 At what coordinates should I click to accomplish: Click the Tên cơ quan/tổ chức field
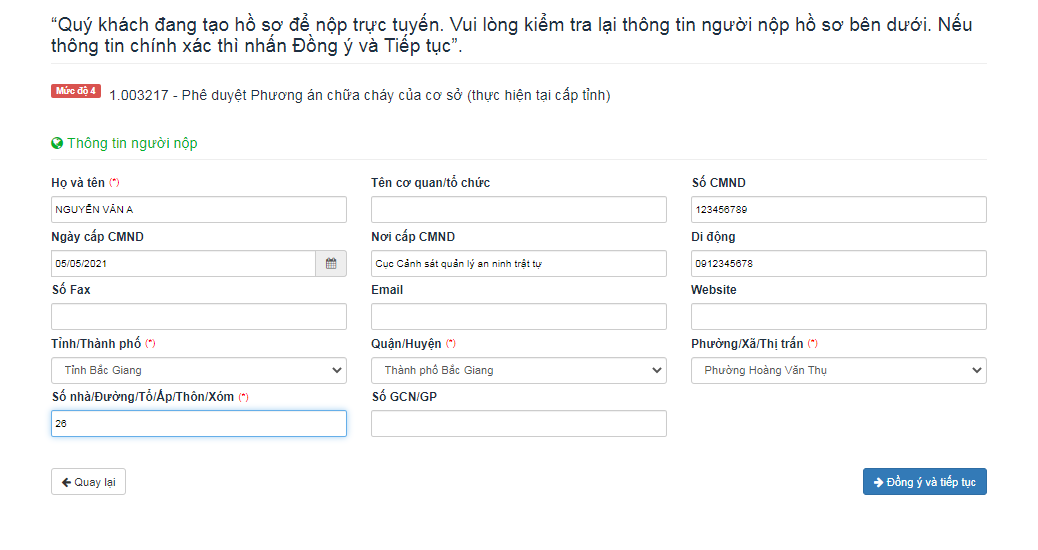[518, 209]
